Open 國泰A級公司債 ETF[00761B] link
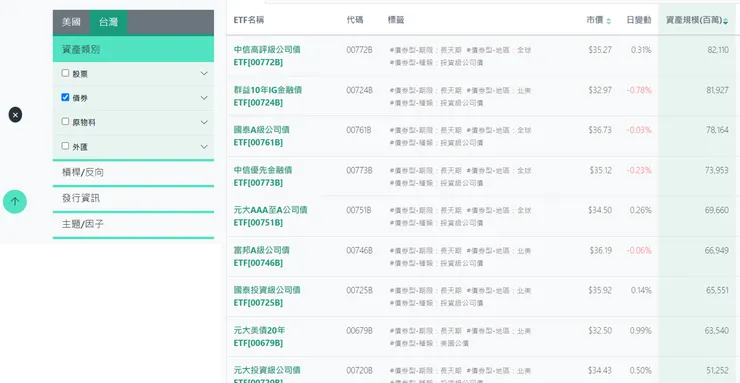740x383 pixels. (x=261, y=136)
